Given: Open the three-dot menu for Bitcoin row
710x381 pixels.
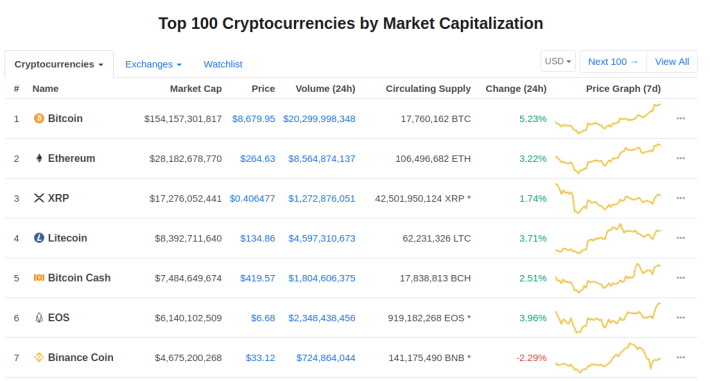Looking at the screenshot, I should click(681, 119).
